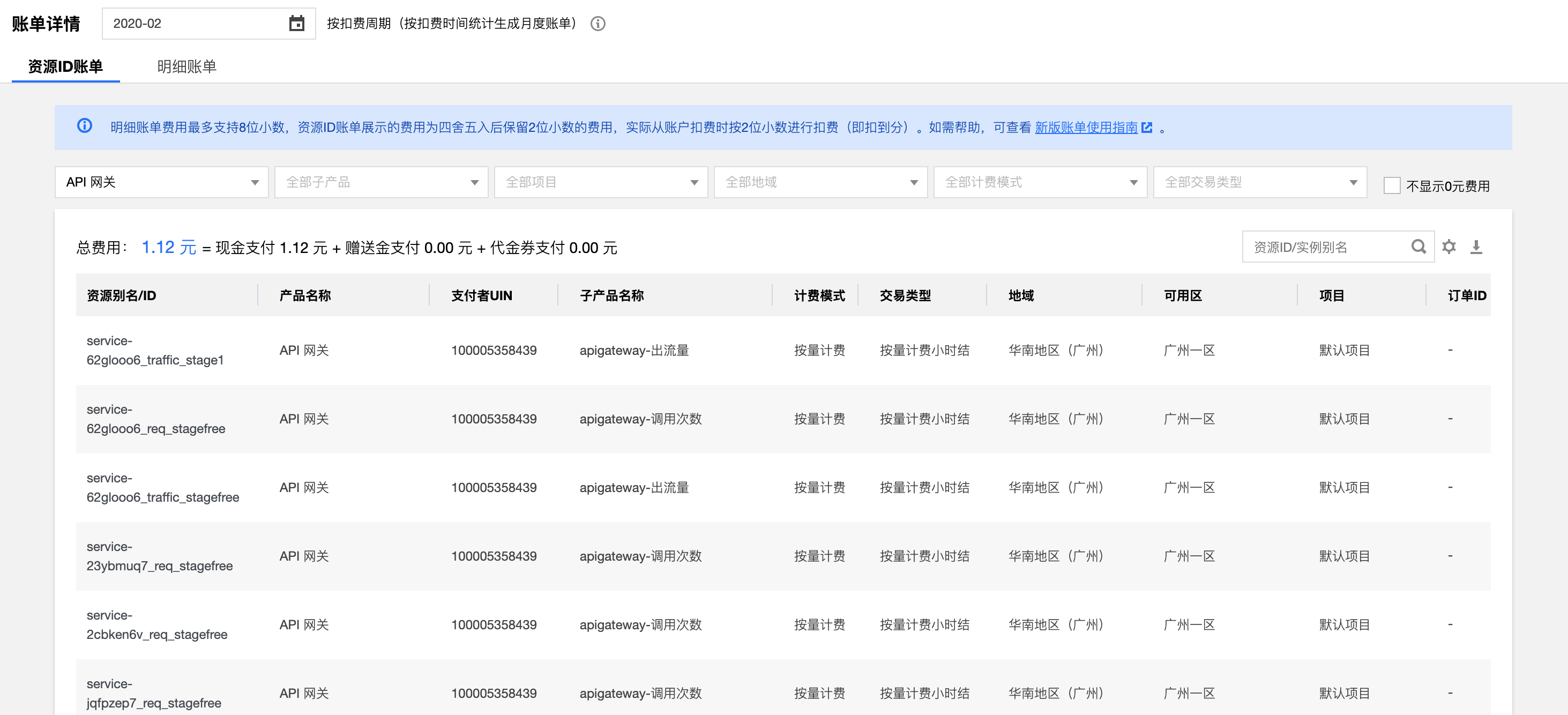Screen dimensions: 1568x715
Task: Open the 全部计费模式 dropdown
Action: pyautogui.click(x=1040, y=182)
